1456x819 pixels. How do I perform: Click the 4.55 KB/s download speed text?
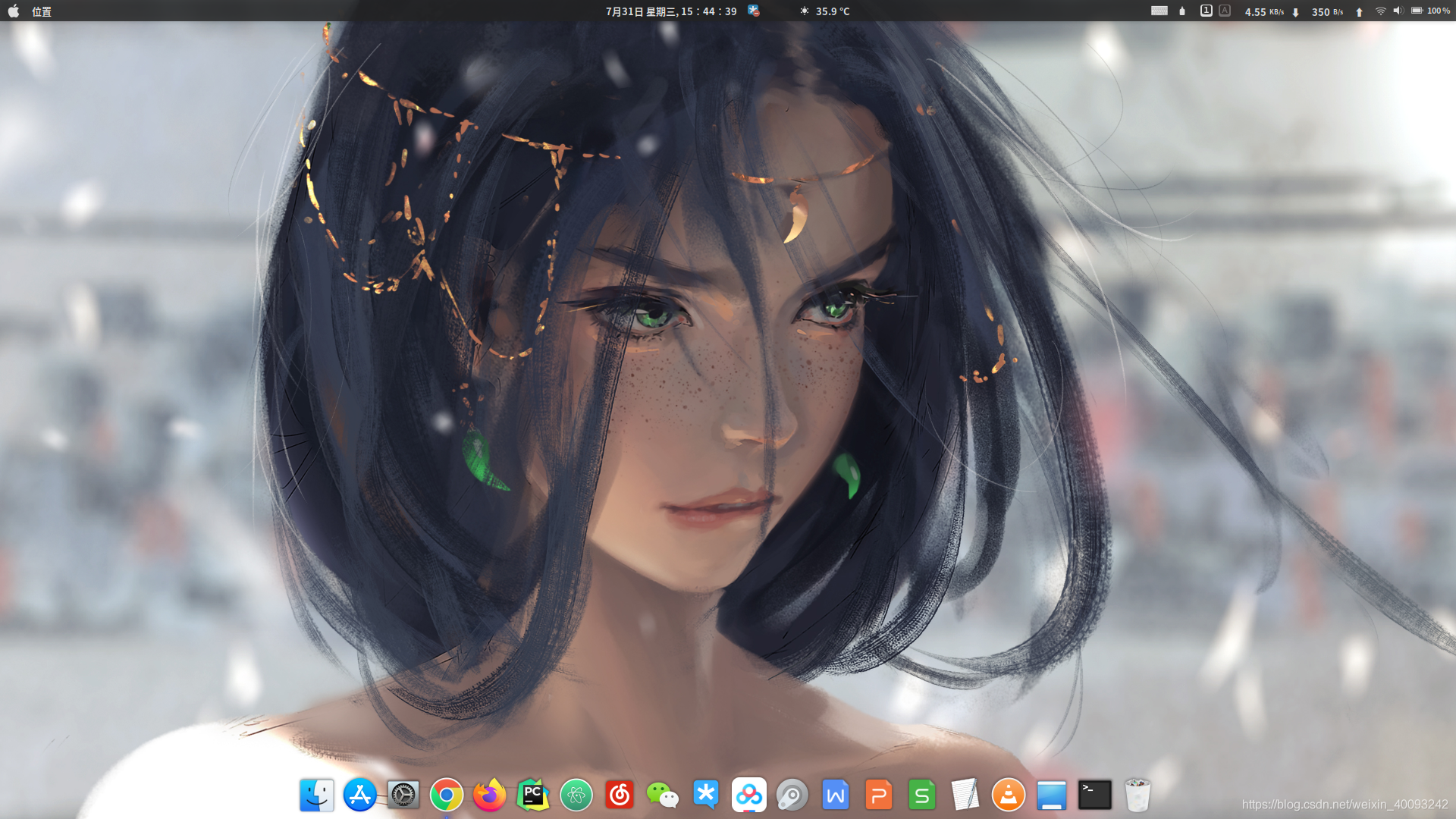(1264, 12)
